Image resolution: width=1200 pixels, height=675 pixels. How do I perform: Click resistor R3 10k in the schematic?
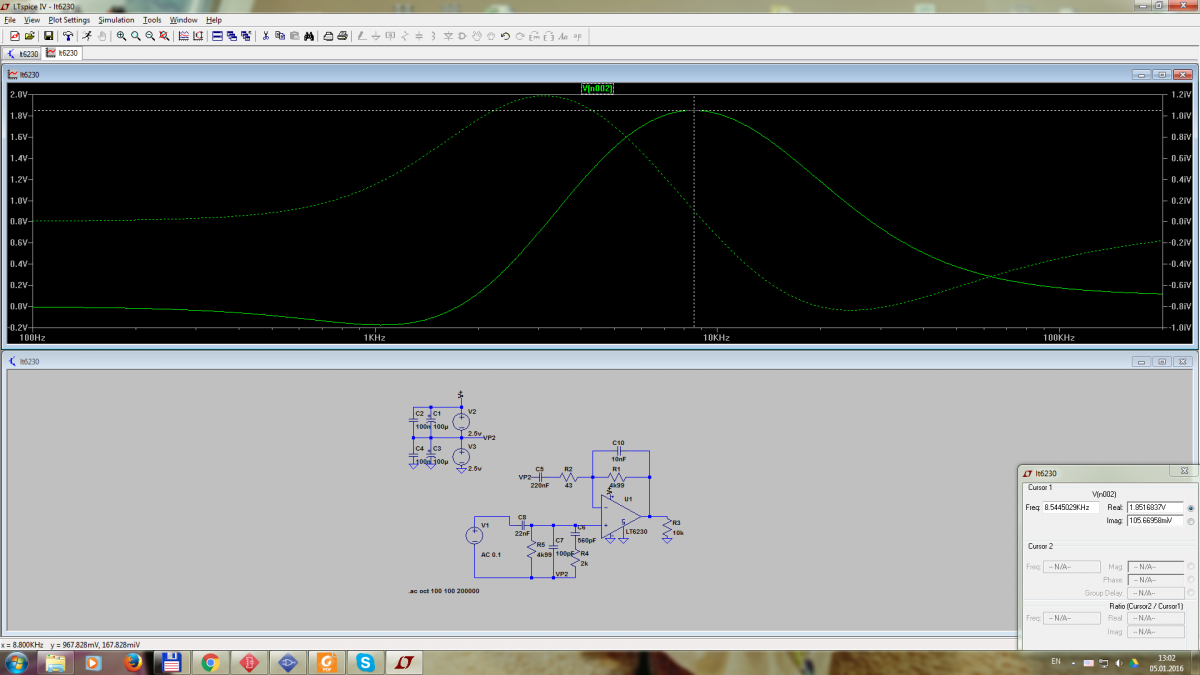[669, 528]
